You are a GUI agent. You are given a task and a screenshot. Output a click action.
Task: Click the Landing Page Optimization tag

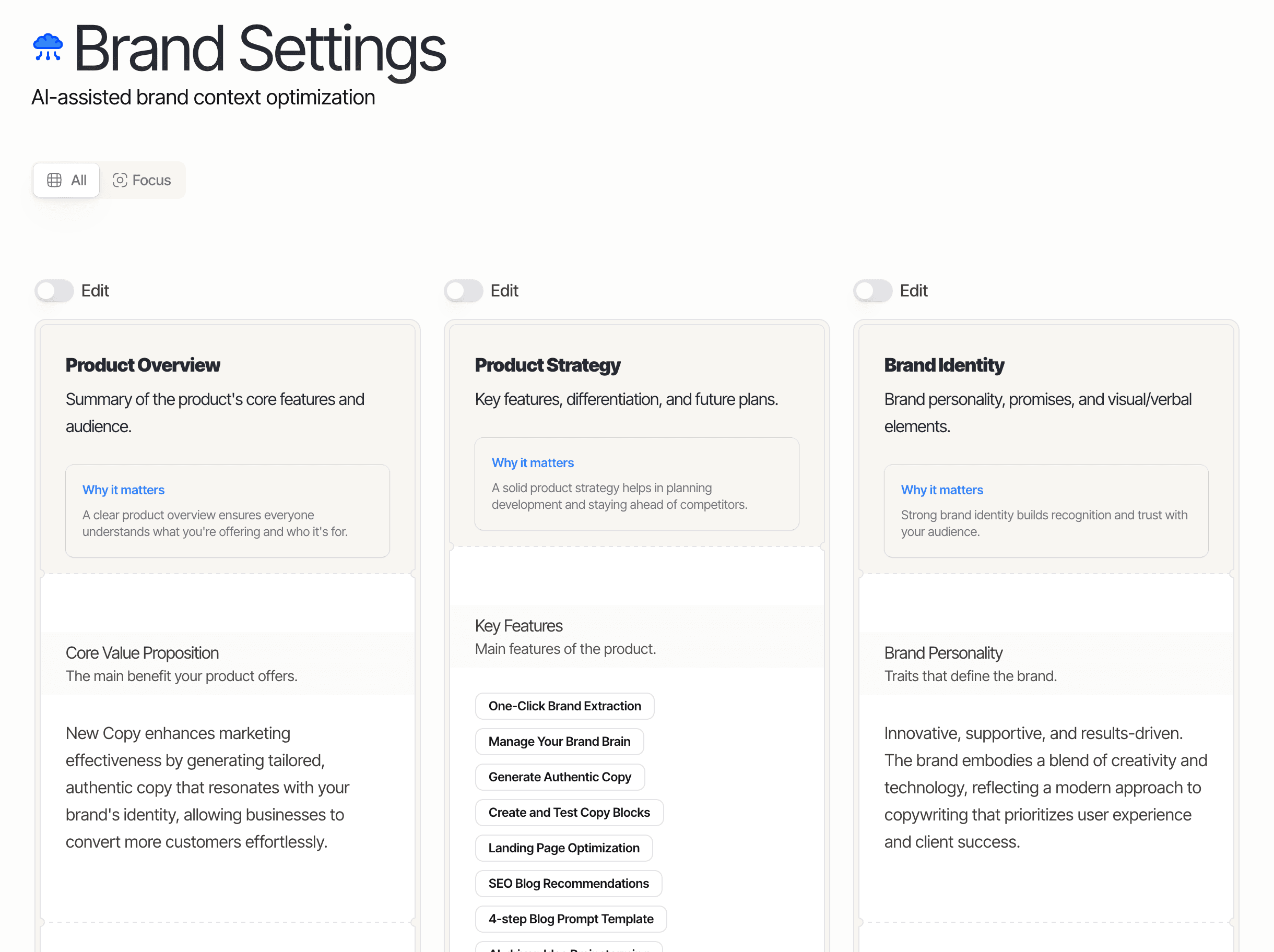pos(563,847)
